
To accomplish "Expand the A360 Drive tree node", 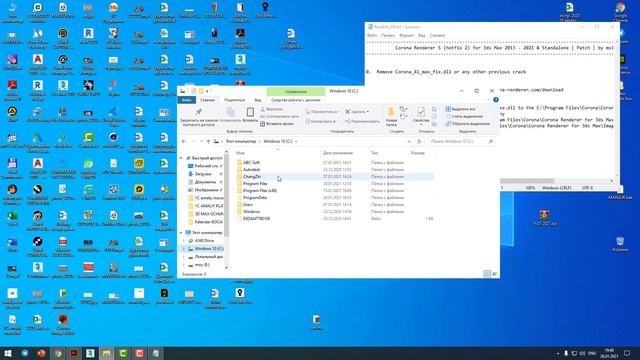I will [184, 241].
